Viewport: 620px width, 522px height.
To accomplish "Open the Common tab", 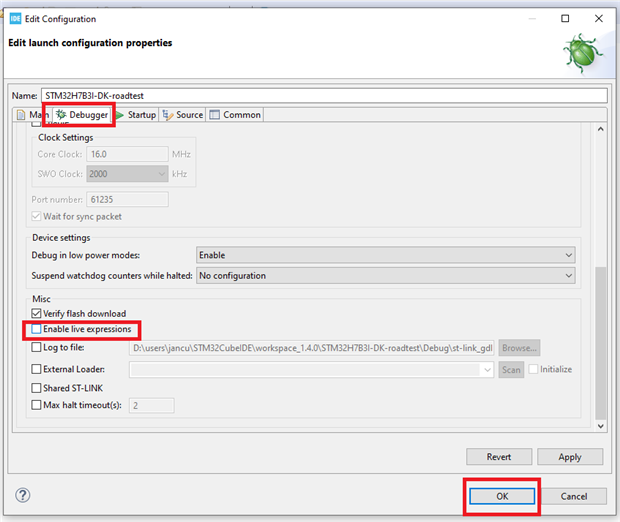I will click(235, 115).
